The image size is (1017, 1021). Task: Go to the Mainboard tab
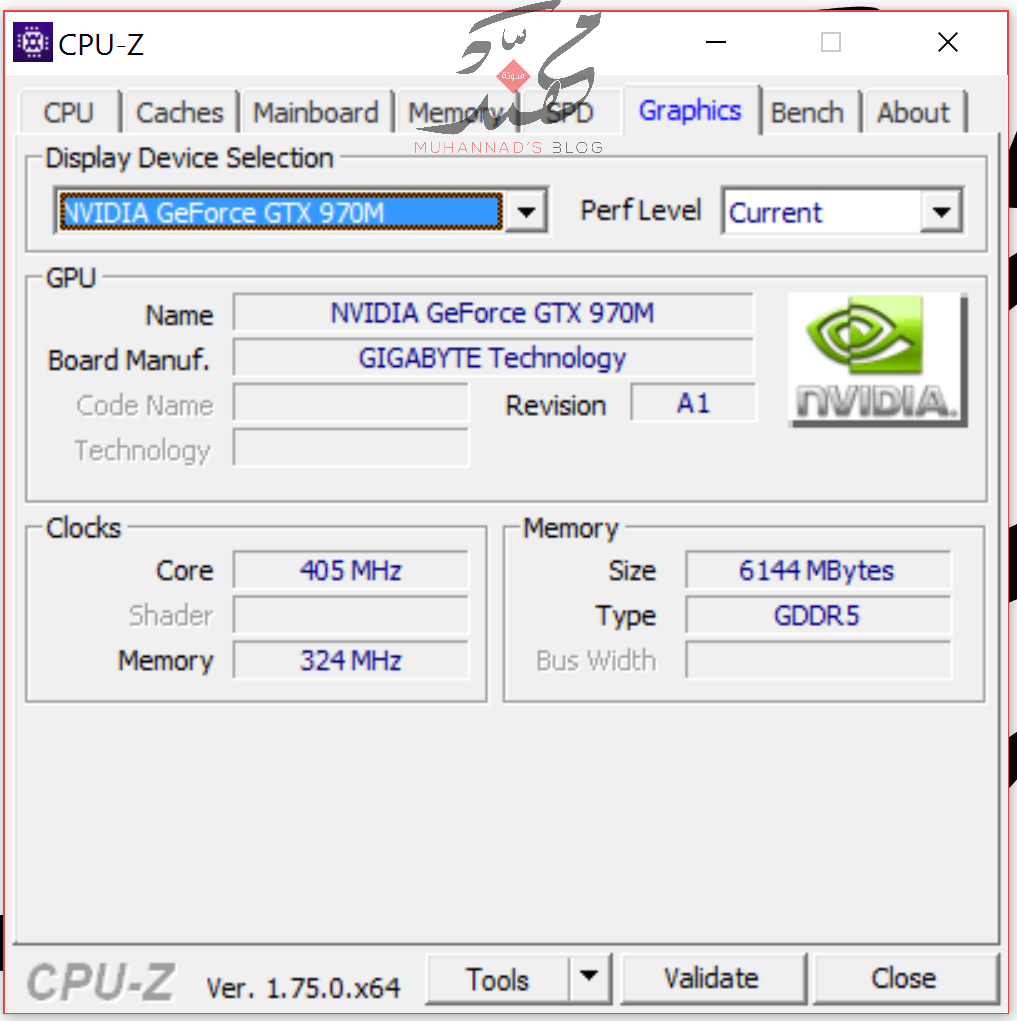[x=315, y=113]
